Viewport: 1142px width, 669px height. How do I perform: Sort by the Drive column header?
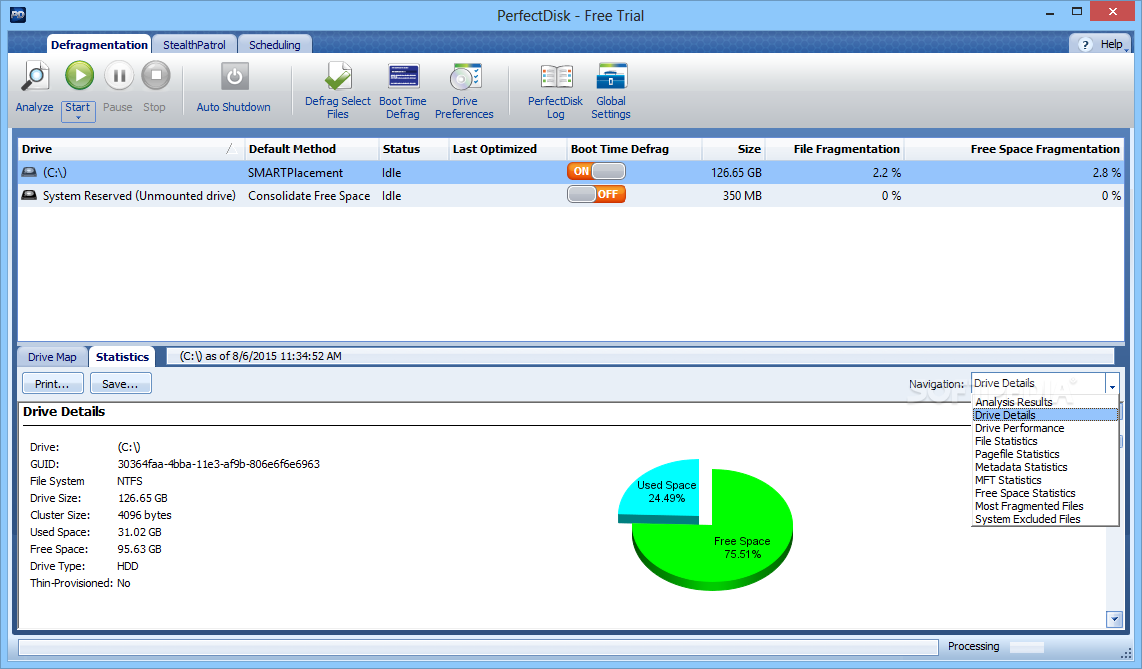tap(131, 149)
